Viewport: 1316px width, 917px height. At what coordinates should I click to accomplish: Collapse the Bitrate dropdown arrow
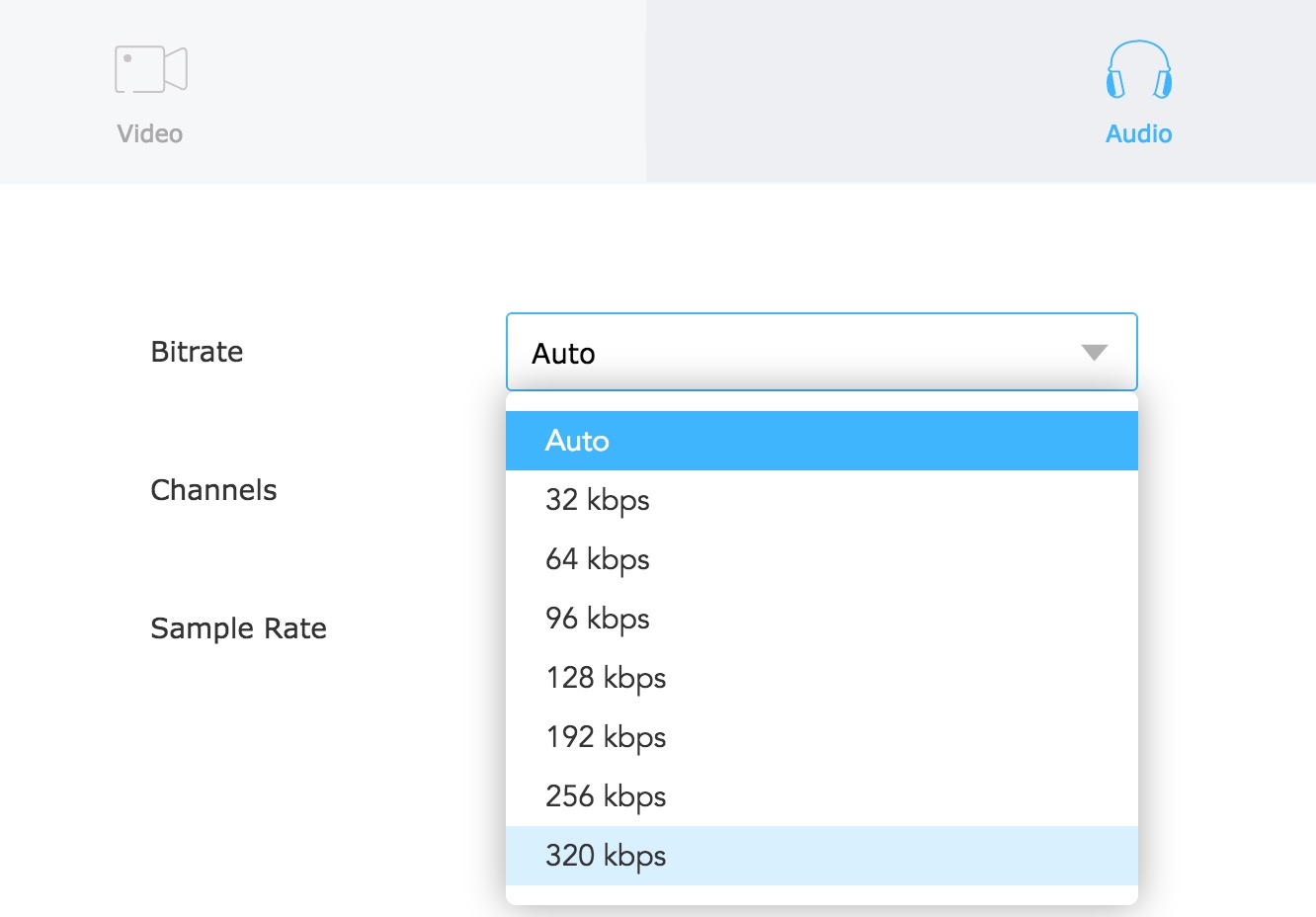coord(1094,353)
